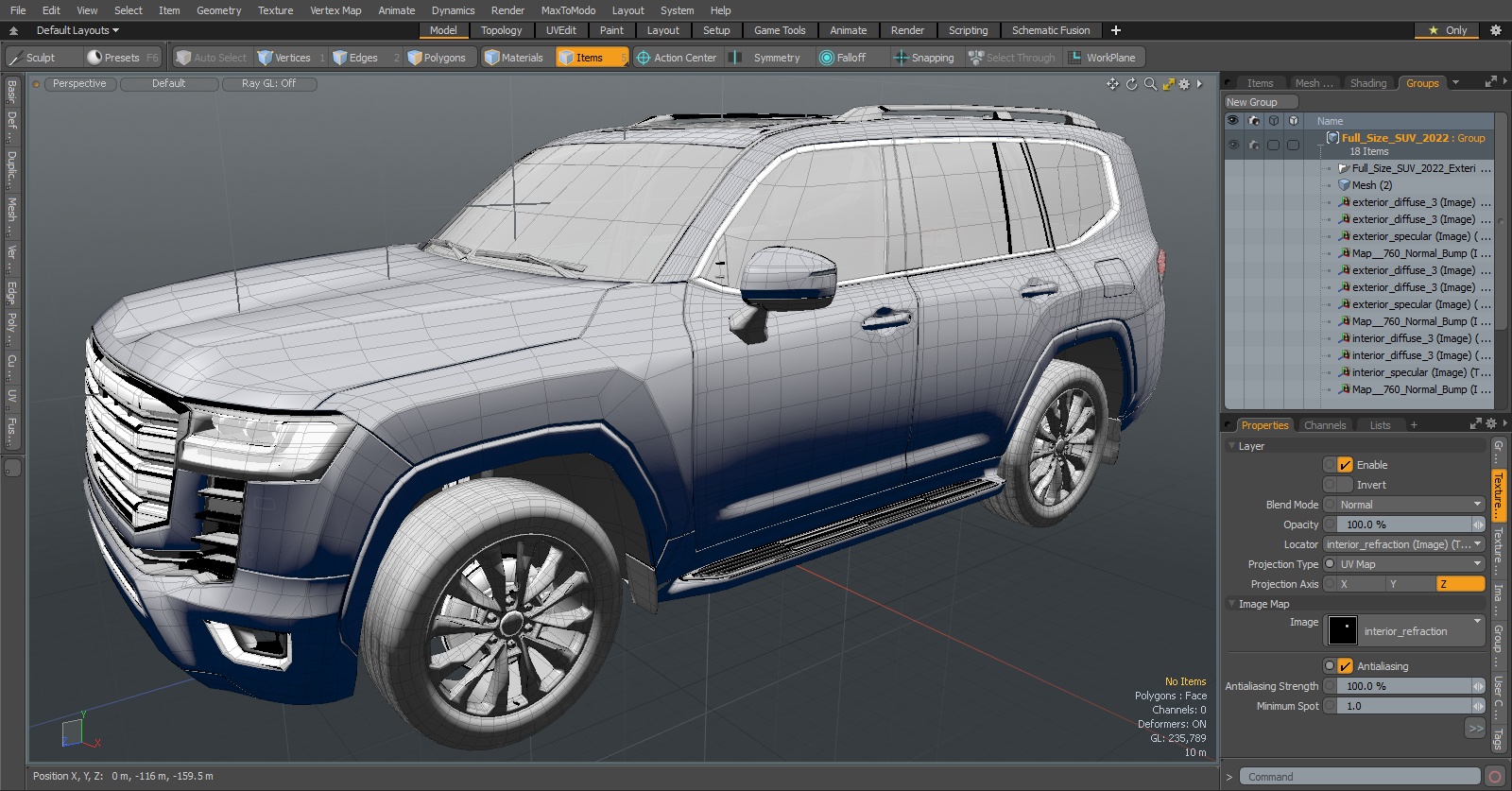Open the Default Layouts dropdown
The height and width of the screenshot is (791, 1512).
(x=77, y=30)
